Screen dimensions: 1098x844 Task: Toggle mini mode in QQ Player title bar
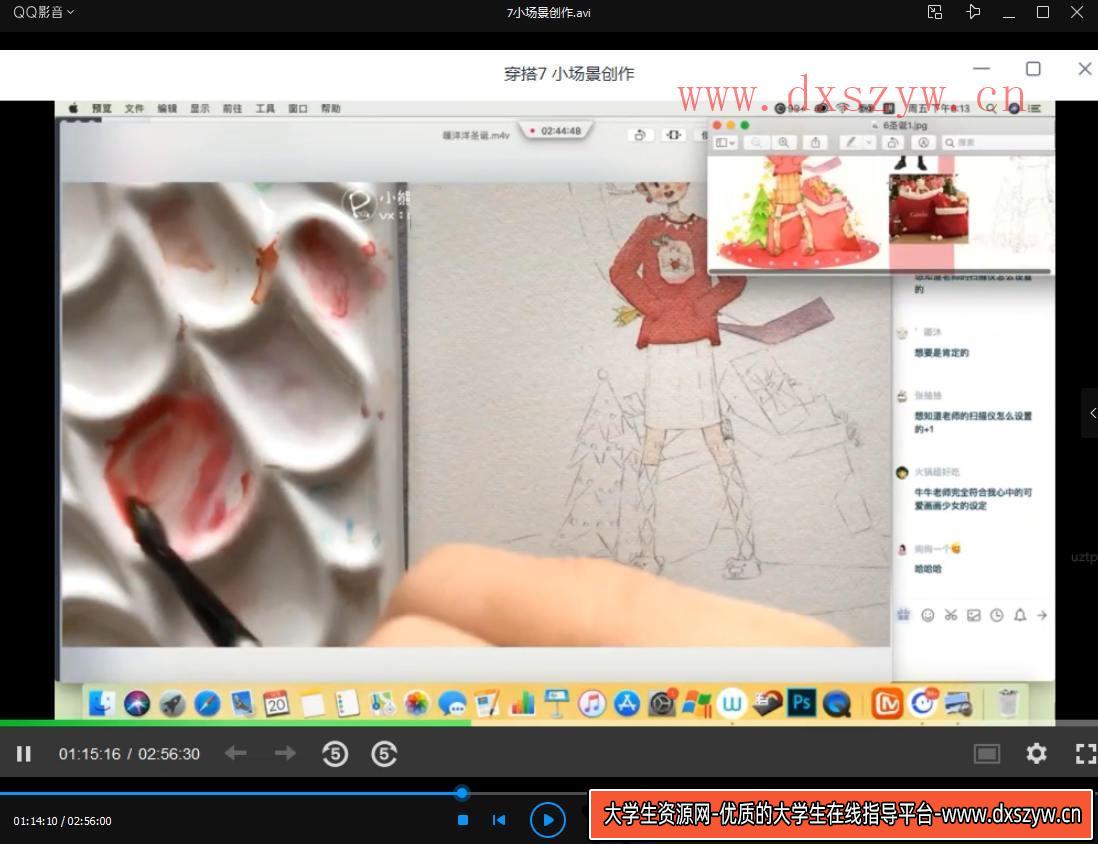[935, 12]
